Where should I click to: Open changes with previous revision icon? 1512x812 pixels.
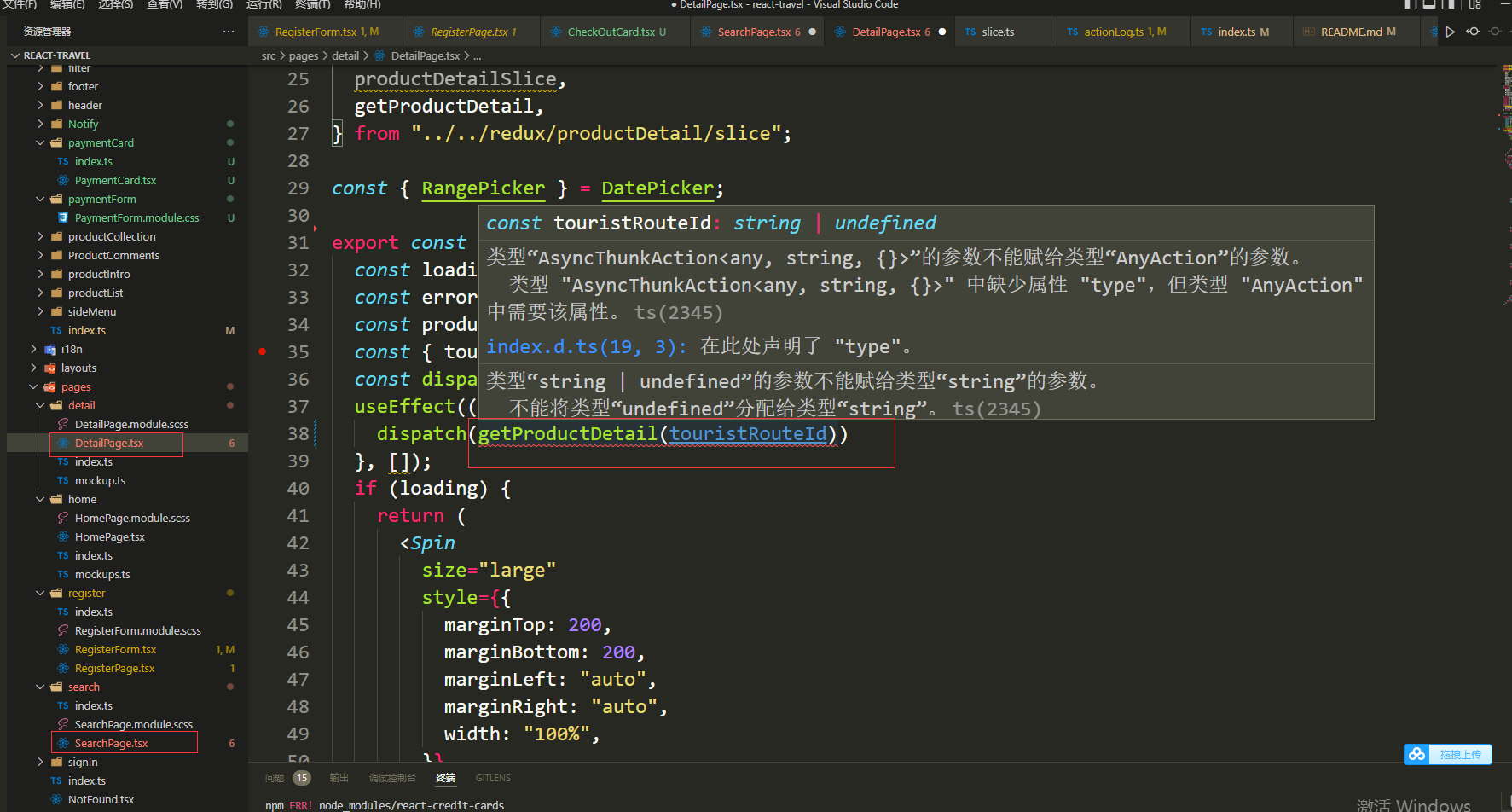coord(1473,32)
